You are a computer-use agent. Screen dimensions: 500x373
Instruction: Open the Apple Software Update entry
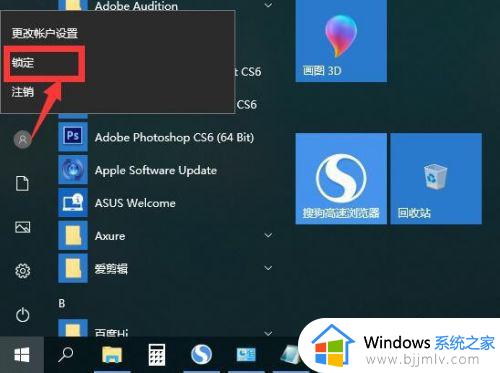point(156,170)
